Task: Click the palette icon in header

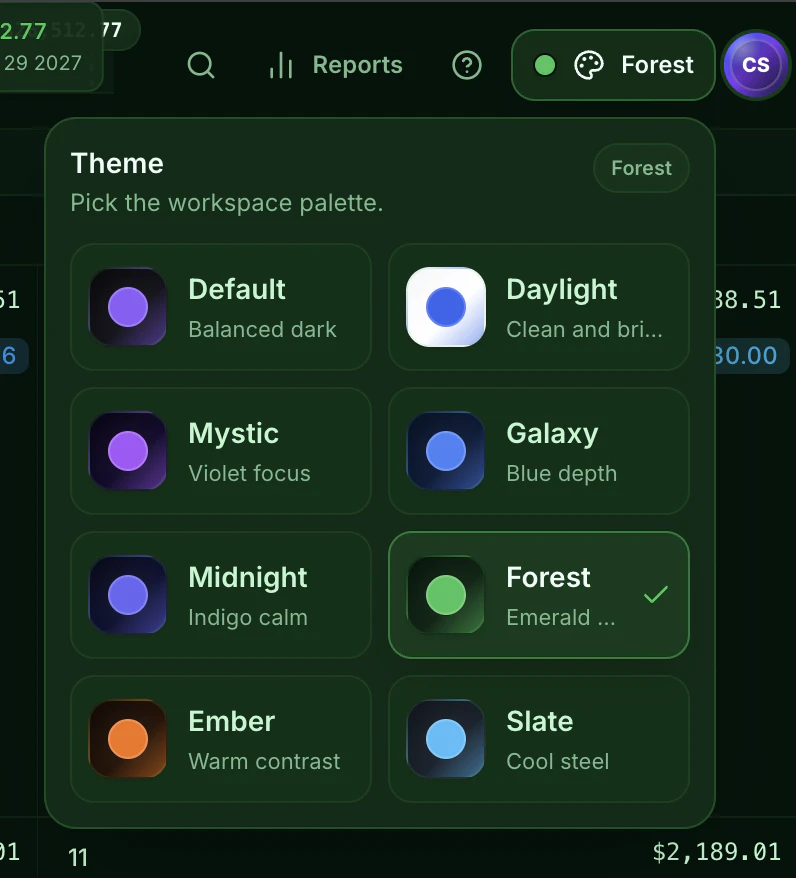Action: 589,65
